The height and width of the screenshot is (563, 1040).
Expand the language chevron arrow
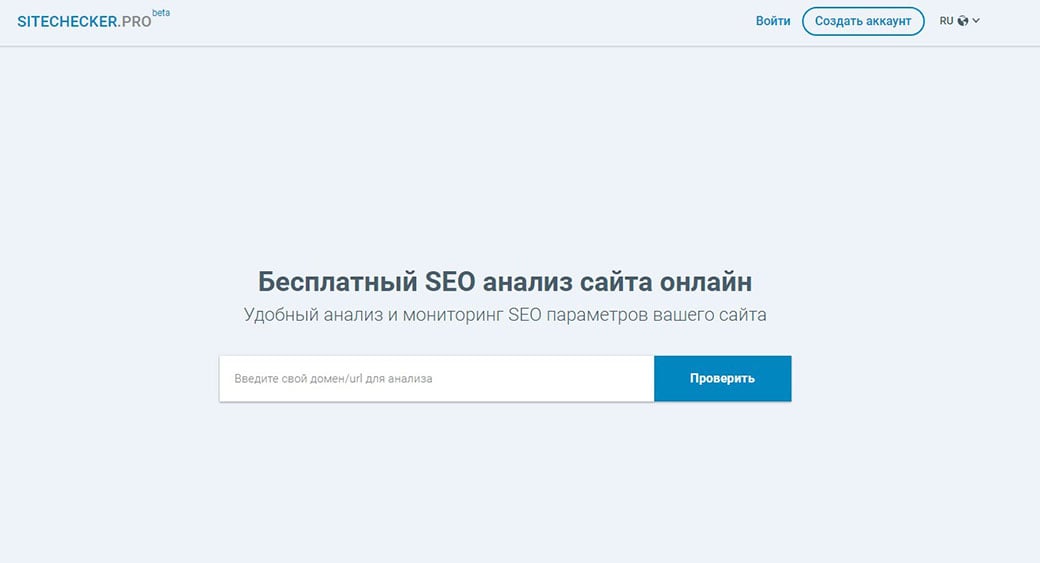pyautogui.click(x=976, y=21)
